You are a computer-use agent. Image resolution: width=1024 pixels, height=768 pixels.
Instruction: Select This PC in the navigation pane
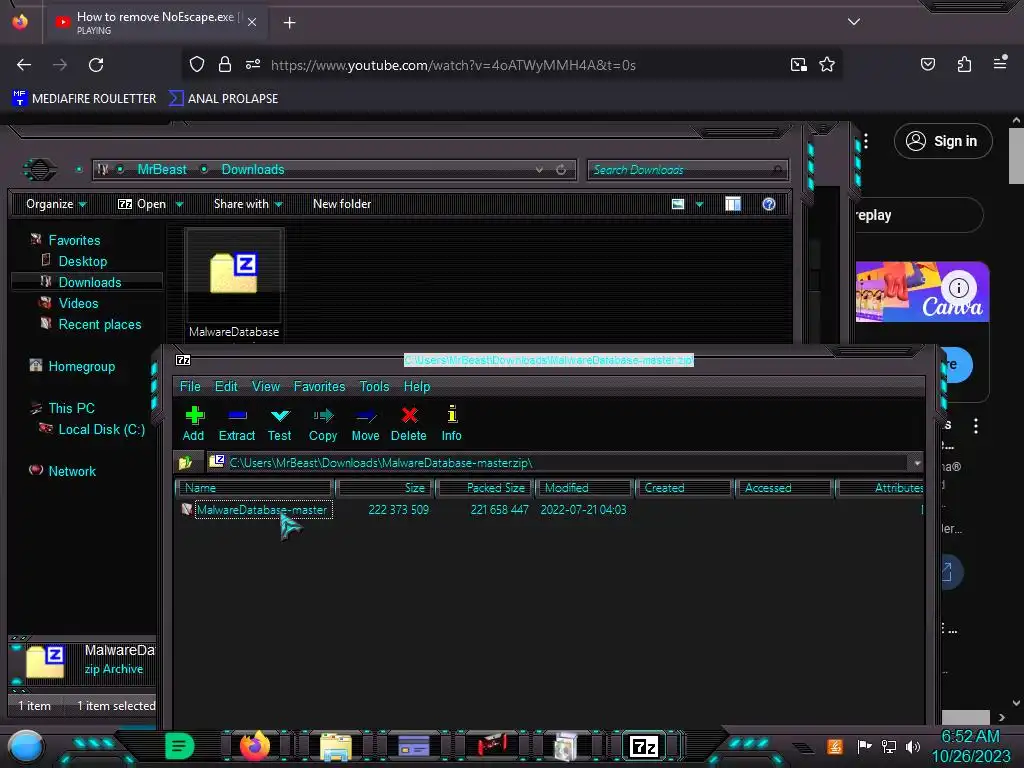coord(71,408)
